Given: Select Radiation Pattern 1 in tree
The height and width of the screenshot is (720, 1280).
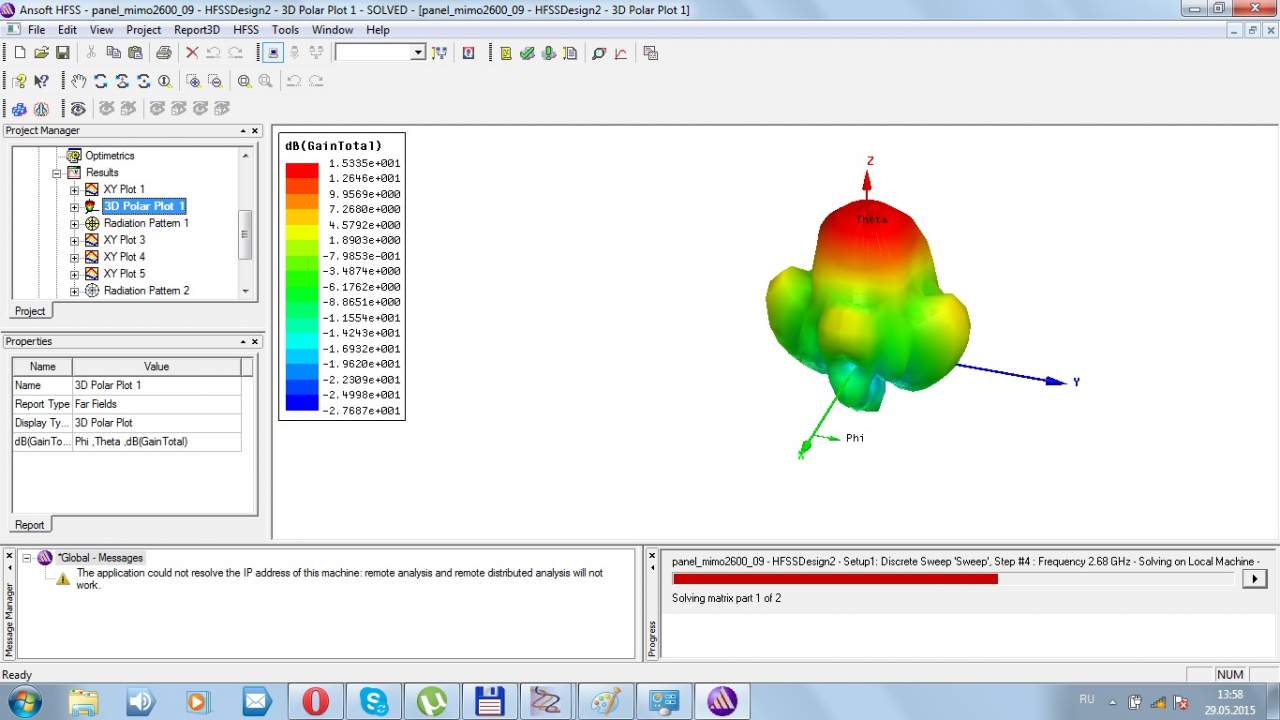Looking at the screenshot, I should pos(145,223).
